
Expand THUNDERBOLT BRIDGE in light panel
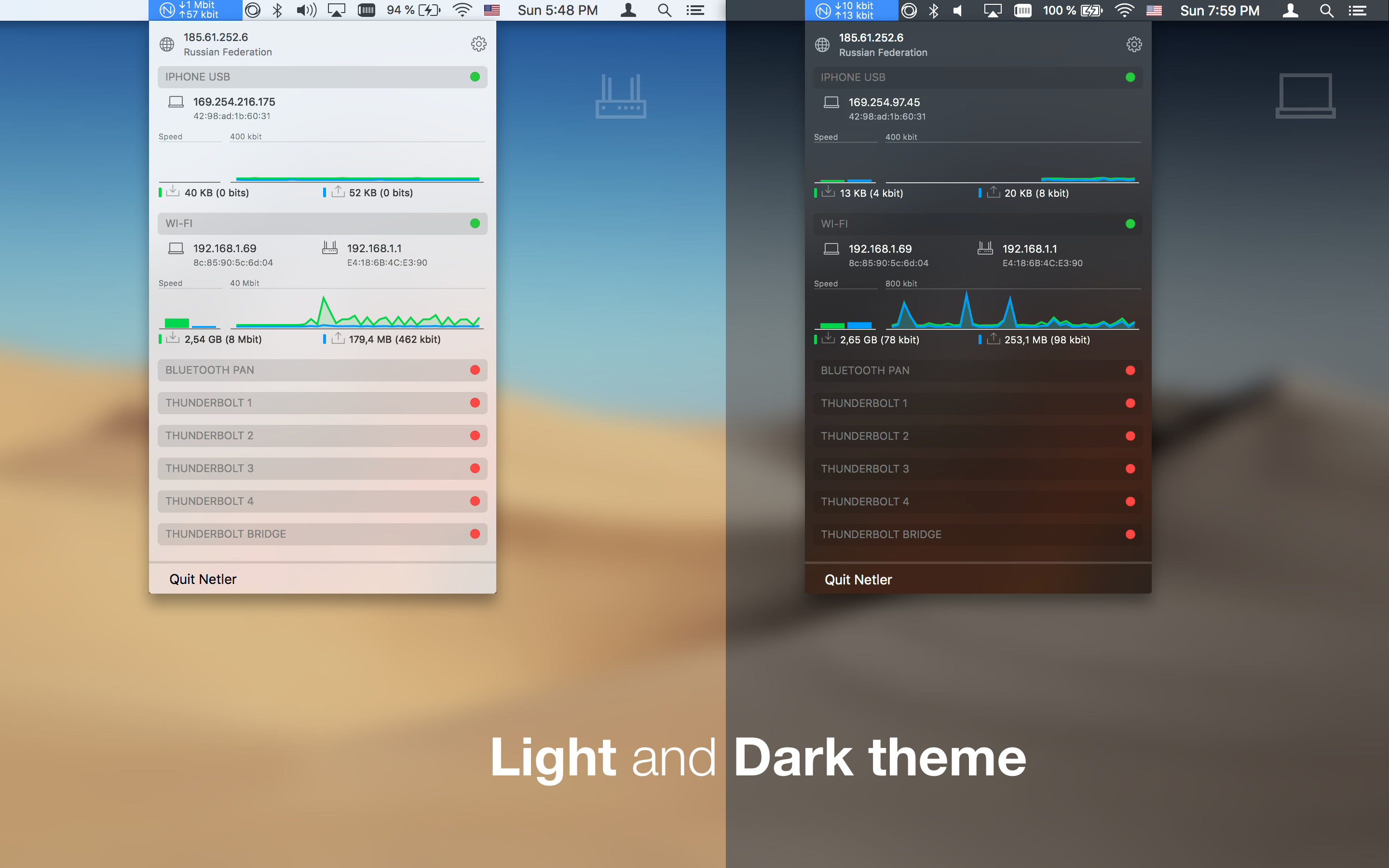click(323, 534)
